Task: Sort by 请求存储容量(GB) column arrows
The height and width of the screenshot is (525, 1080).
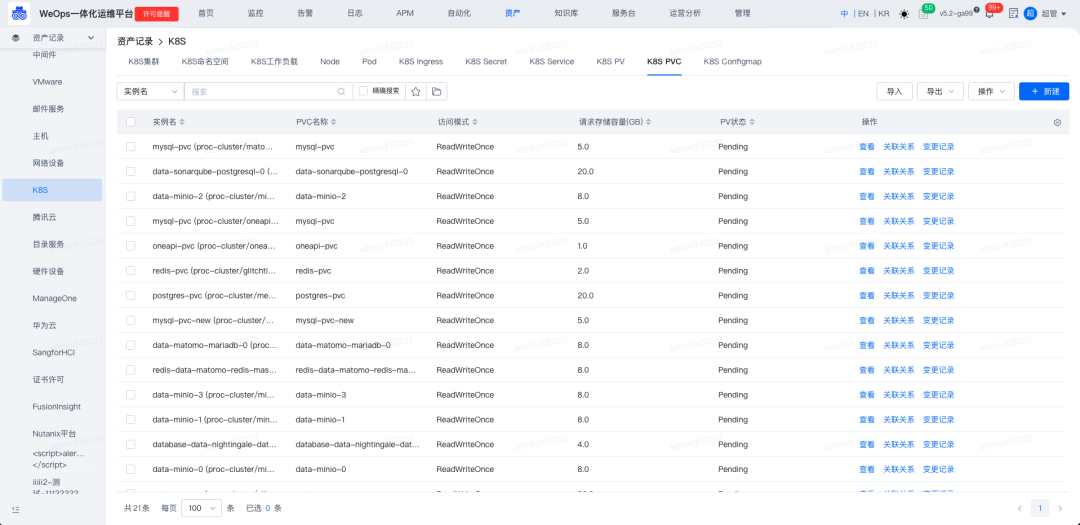Action: pyautogui.click(x=648, y=122)
